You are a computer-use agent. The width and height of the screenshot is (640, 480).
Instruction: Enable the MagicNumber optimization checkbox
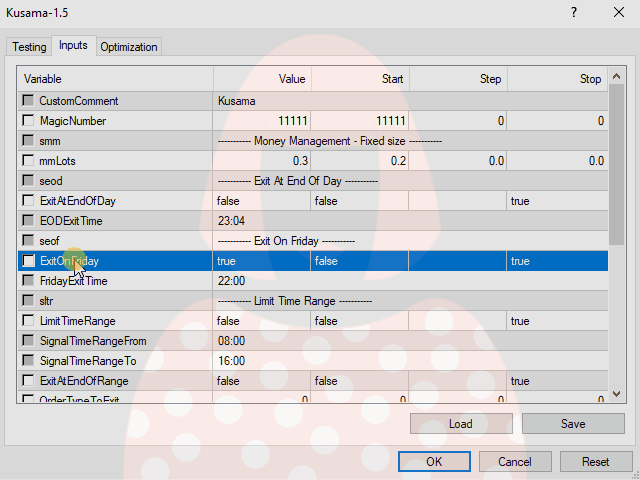[28, 121]
